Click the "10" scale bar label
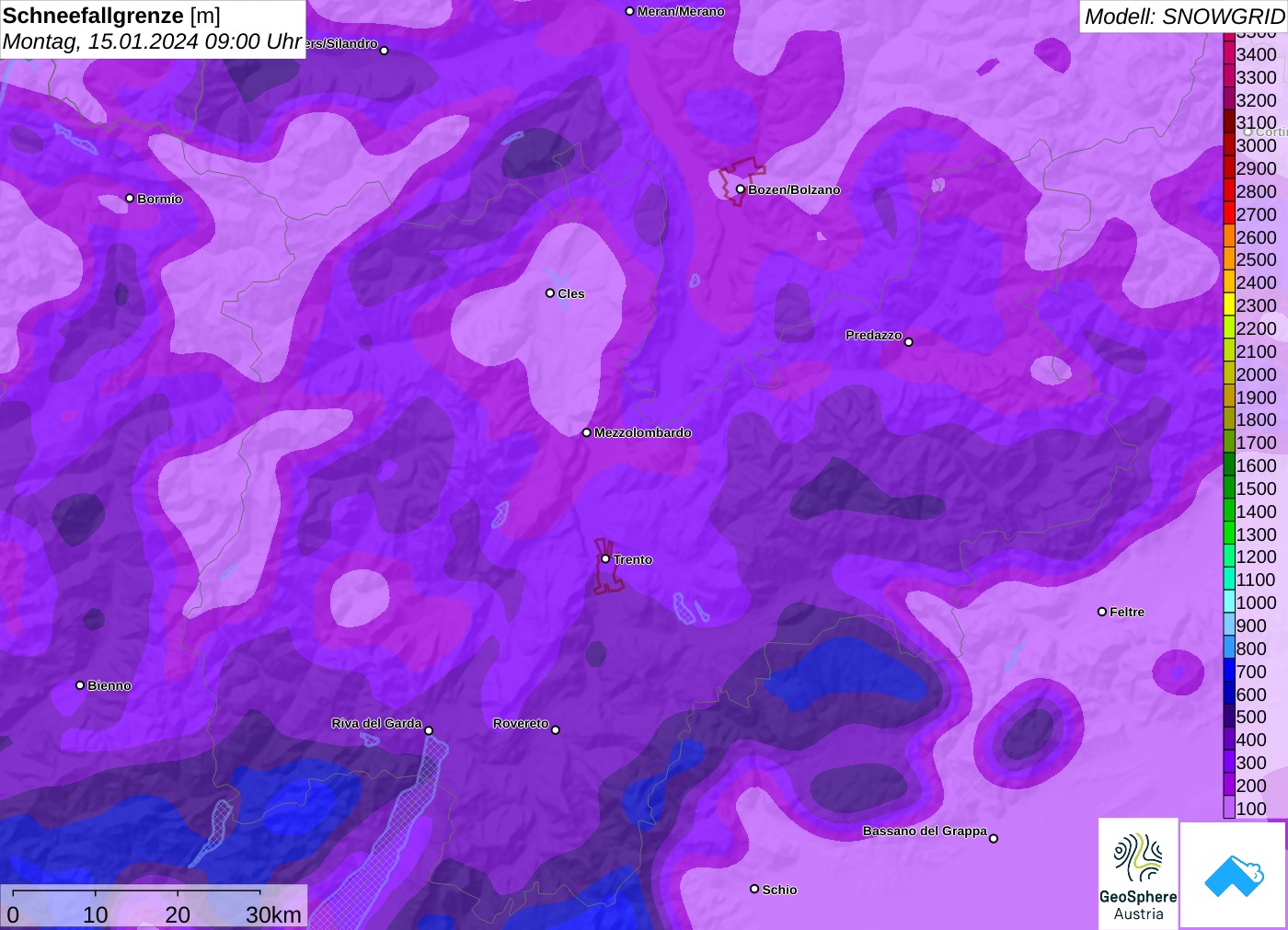 point(96,914)
